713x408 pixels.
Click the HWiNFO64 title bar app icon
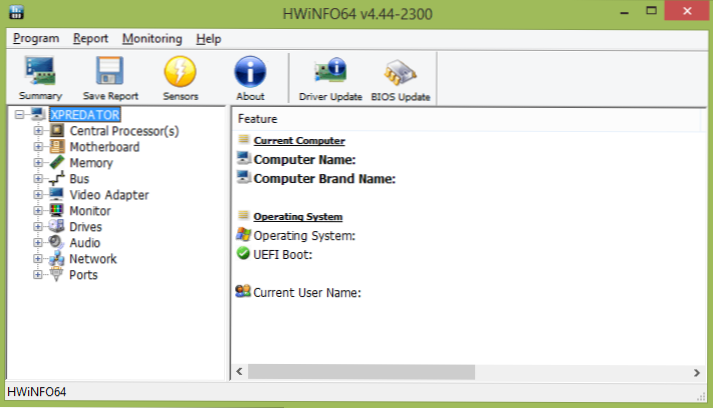(16, 12)
